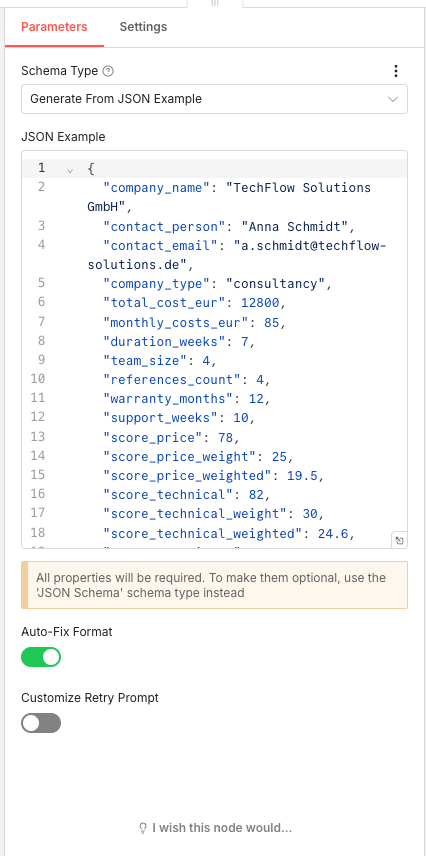Switch to the Settings tab
Image resolution: width=426 pixels, height=856 pixels.
coord(143,27)
